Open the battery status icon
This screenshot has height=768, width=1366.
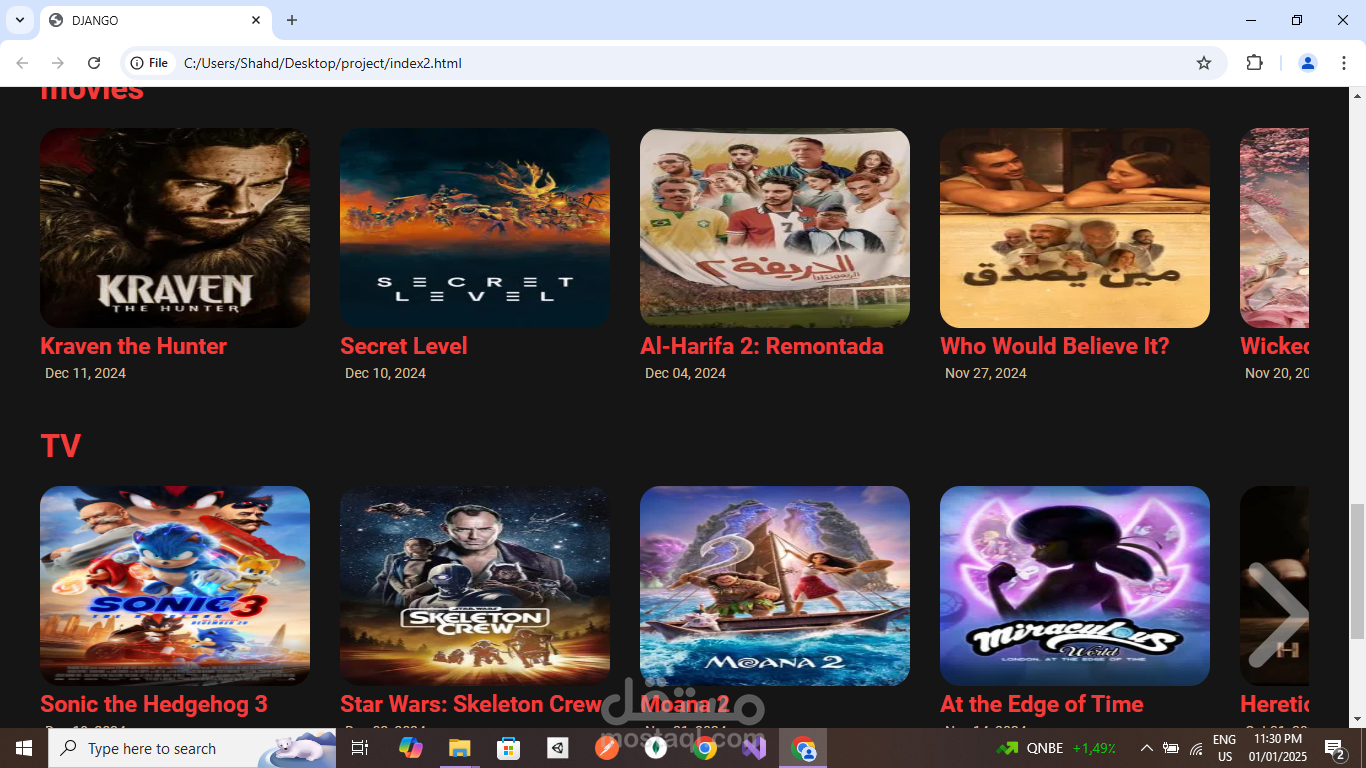pyautogui.click(x=1171, y=748)
